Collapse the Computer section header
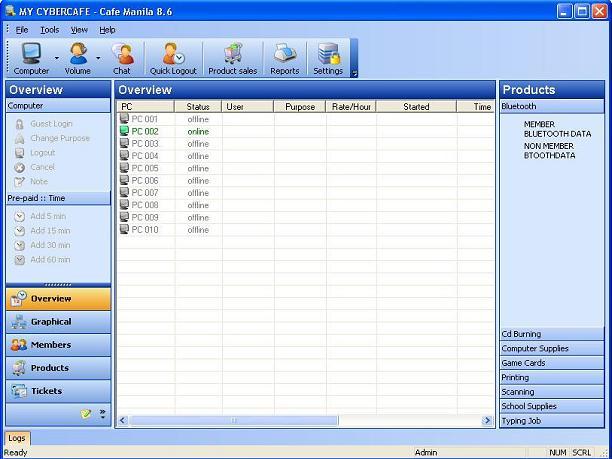Viewport: 612px width, 459px height. pos(58,106)
